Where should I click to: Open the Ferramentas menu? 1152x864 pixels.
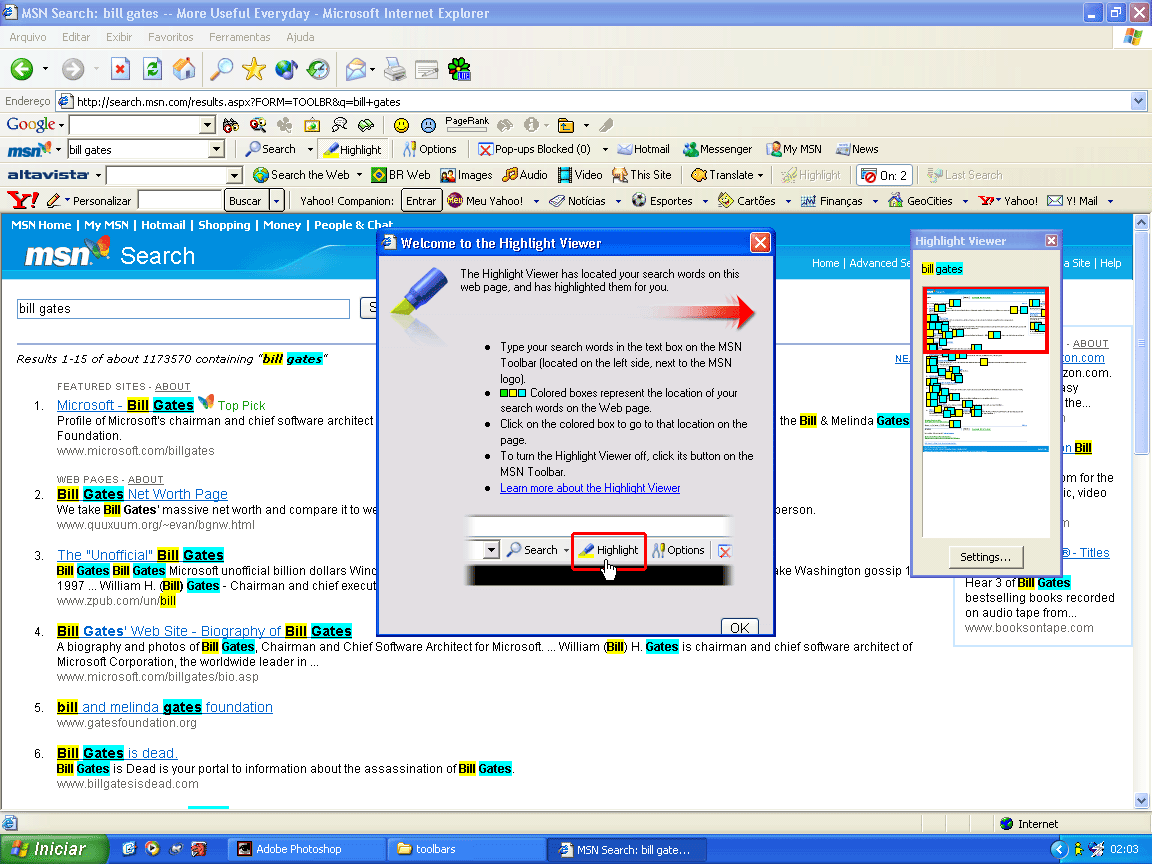point(240,37)
